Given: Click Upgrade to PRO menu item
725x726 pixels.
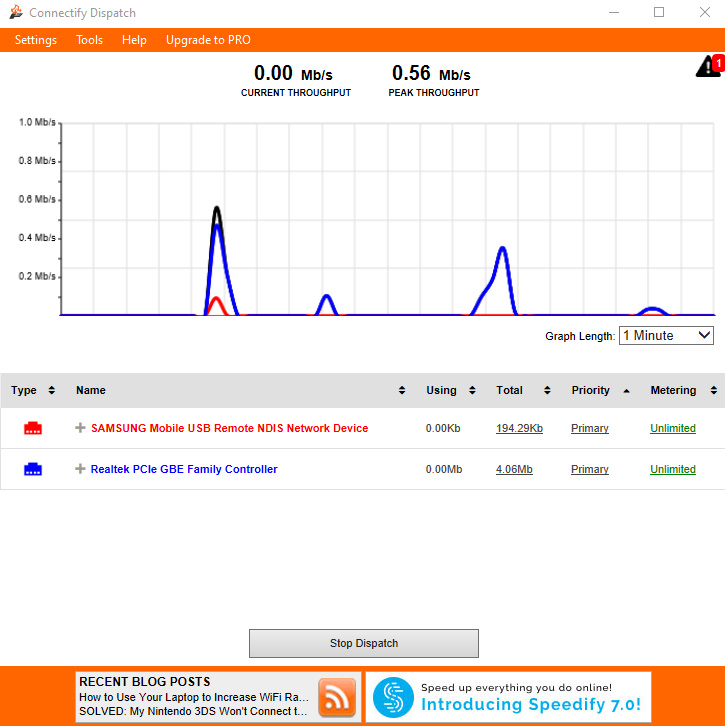Looking at the screenshot, I should 208,40.
